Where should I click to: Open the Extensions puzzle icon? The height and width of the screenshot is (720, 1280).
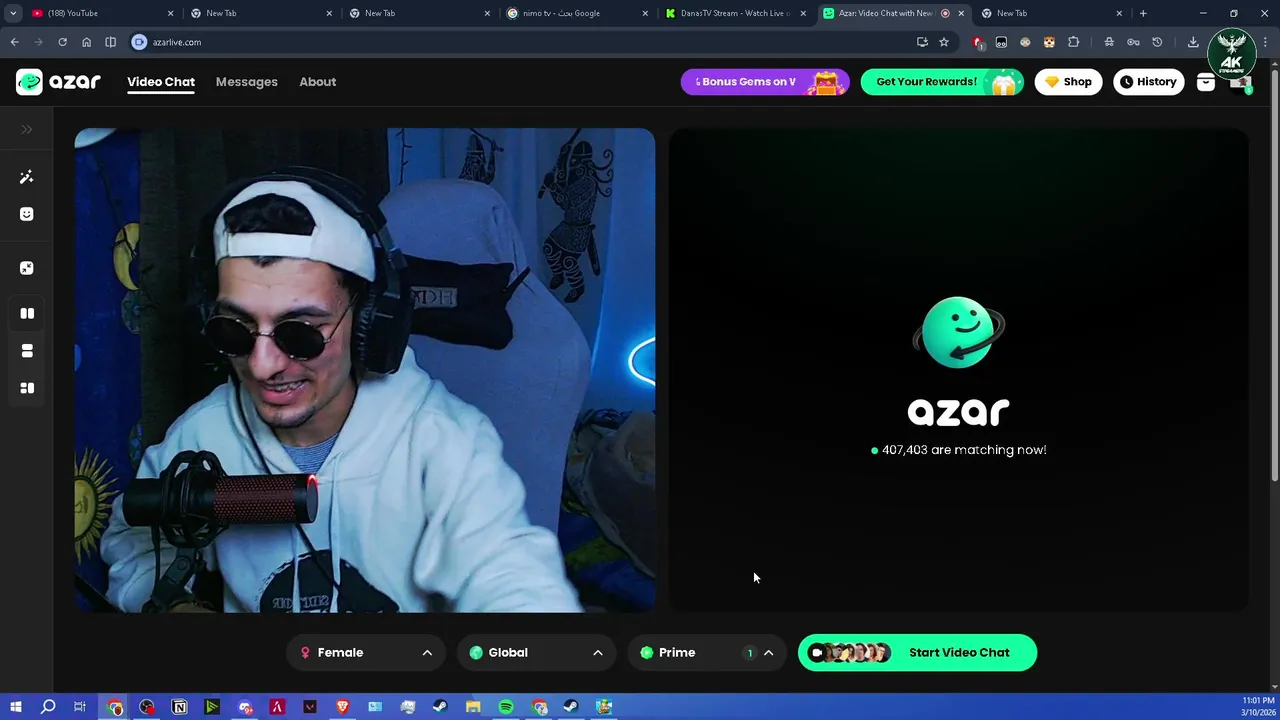1074,42
